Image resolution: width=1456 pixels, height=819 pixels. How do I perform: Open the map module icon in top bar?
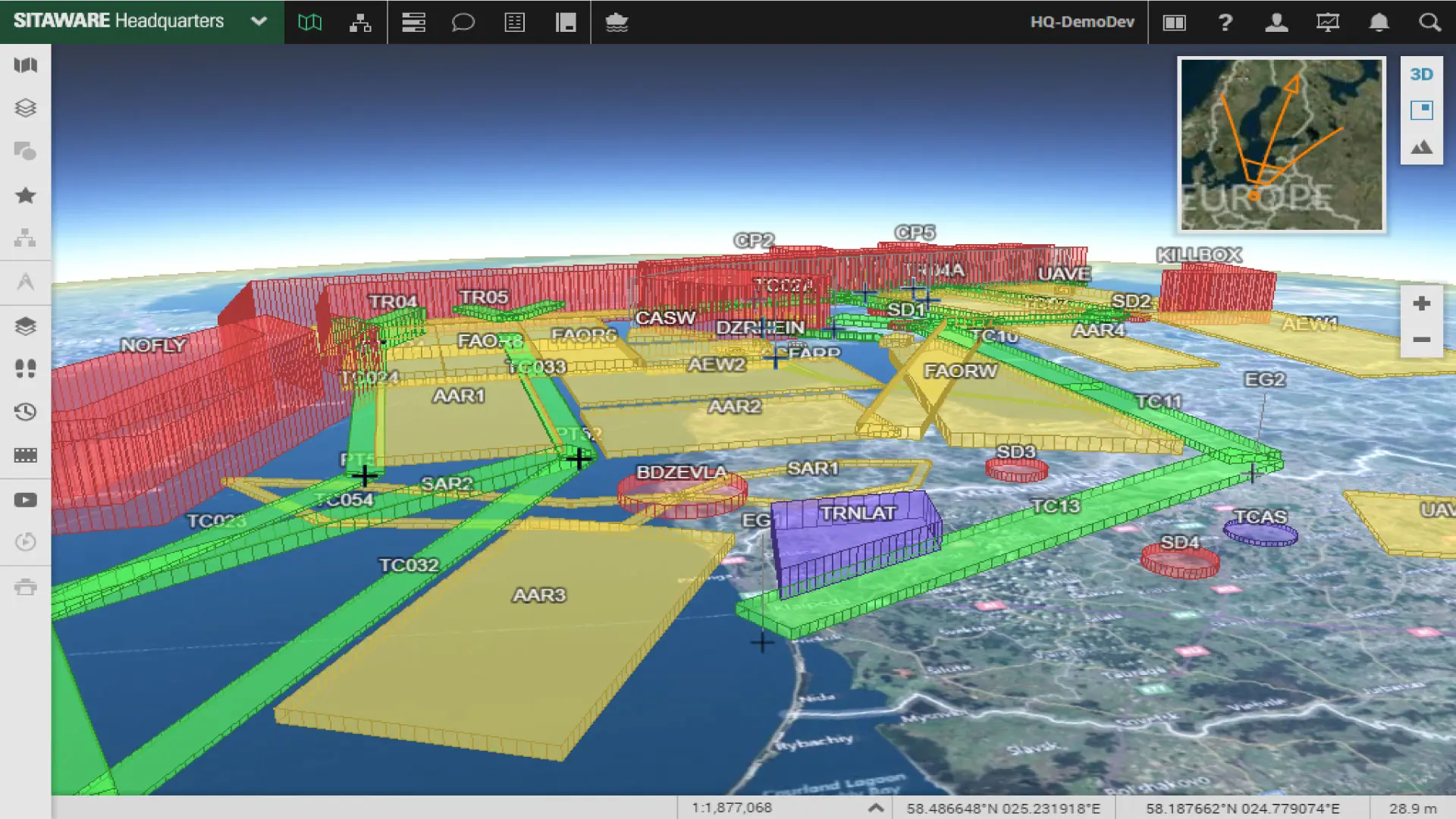coord(309,22)
